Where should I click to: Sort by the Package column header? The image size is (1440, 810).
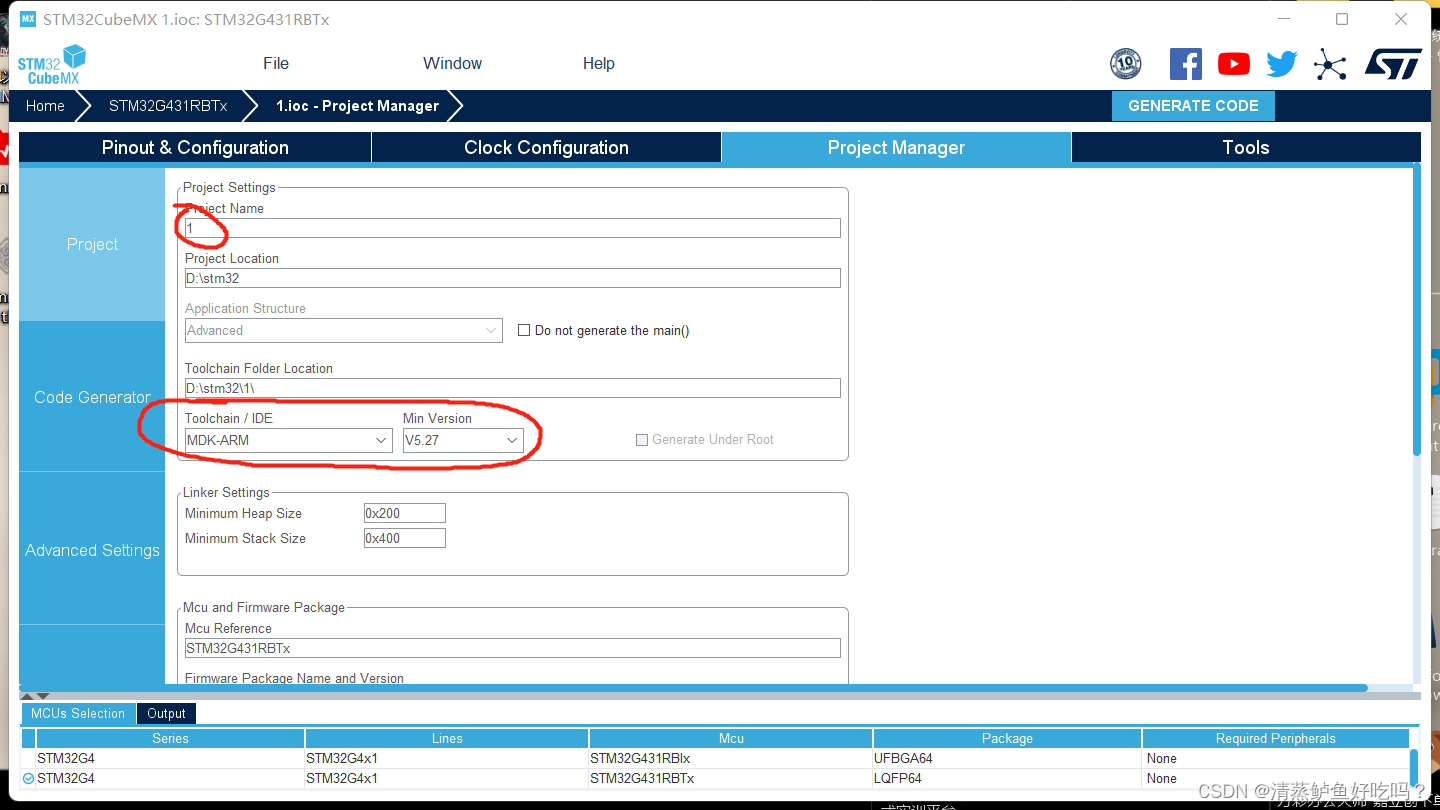[1007, 738]
